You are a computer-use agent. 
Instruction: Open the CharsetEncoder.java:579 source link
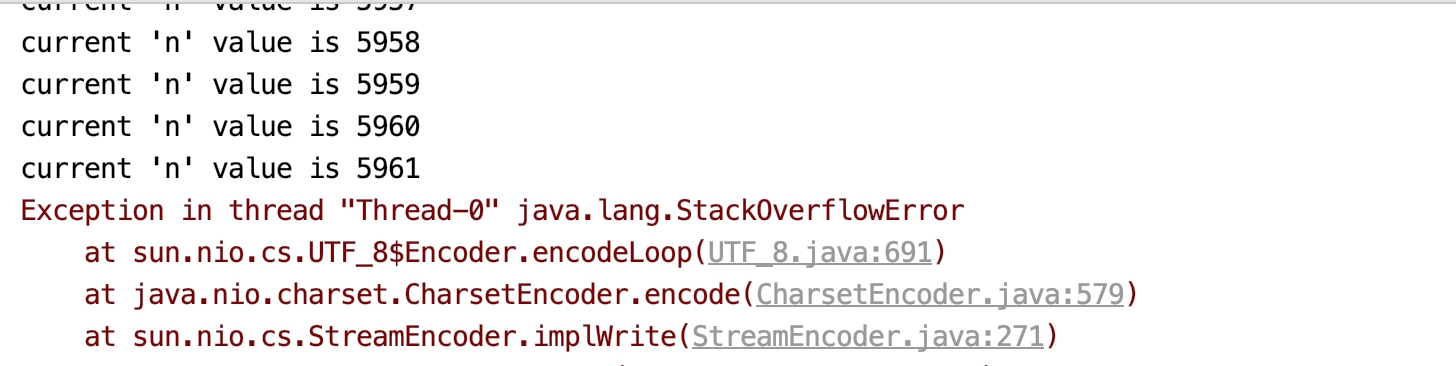942,295
